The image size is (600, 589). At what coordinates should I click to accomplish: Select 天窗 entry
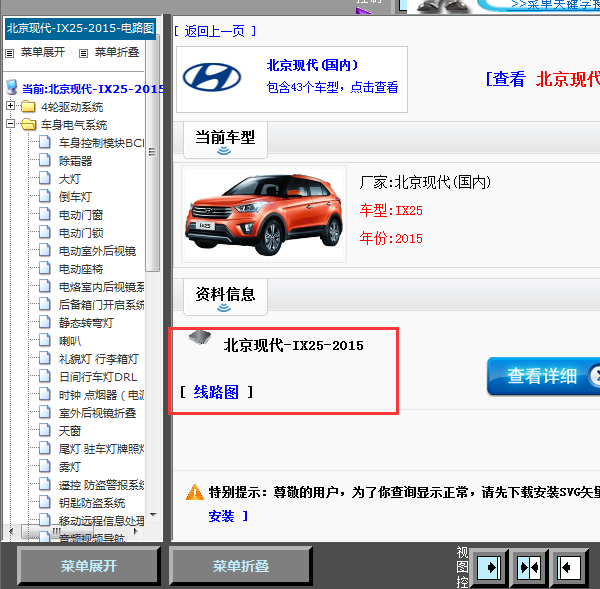[x=70, y=431]
